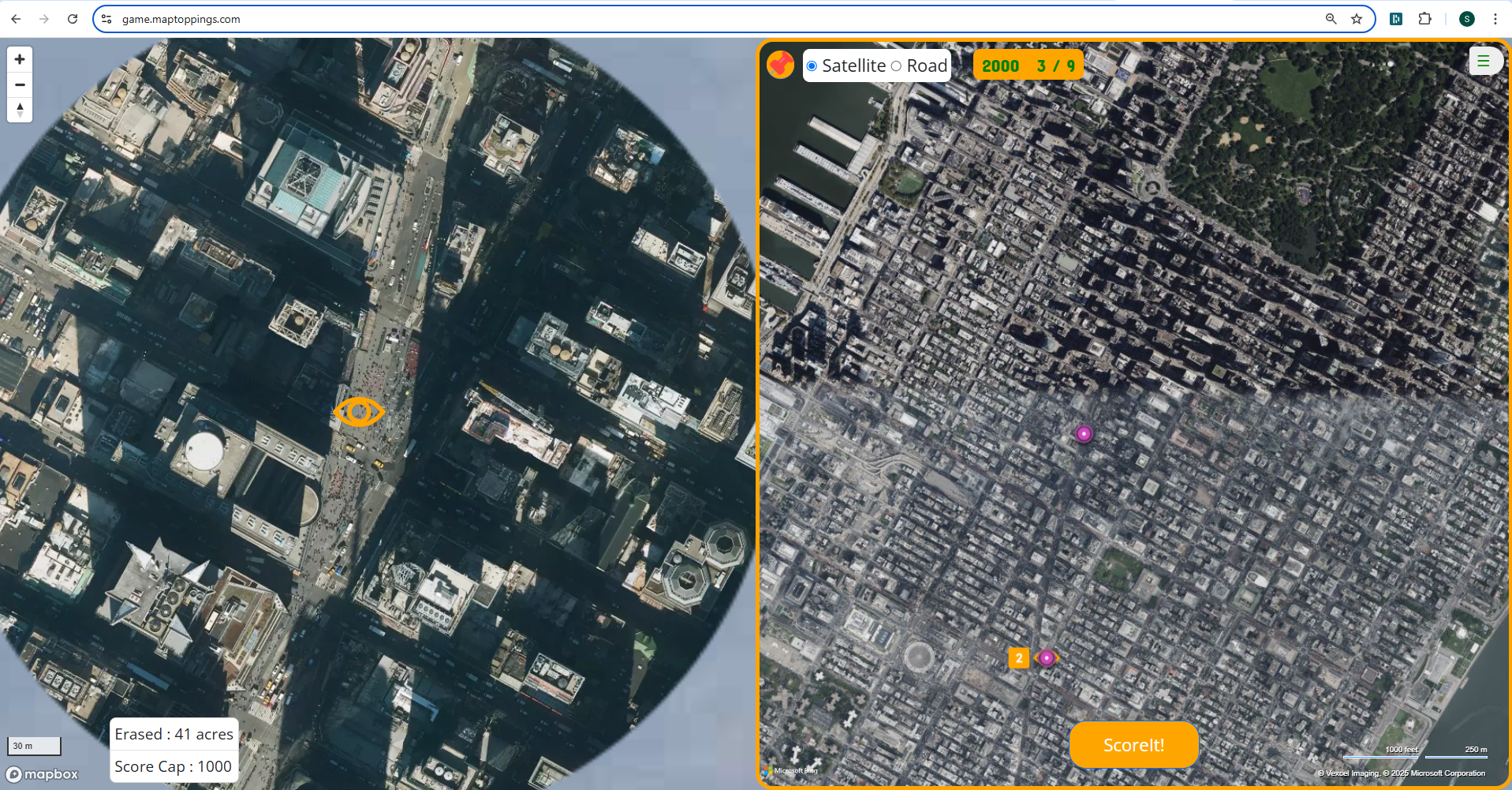This screenshot has width=1512, height=790.
Task: Zoom out on the left map
Action: coord(20,84)
